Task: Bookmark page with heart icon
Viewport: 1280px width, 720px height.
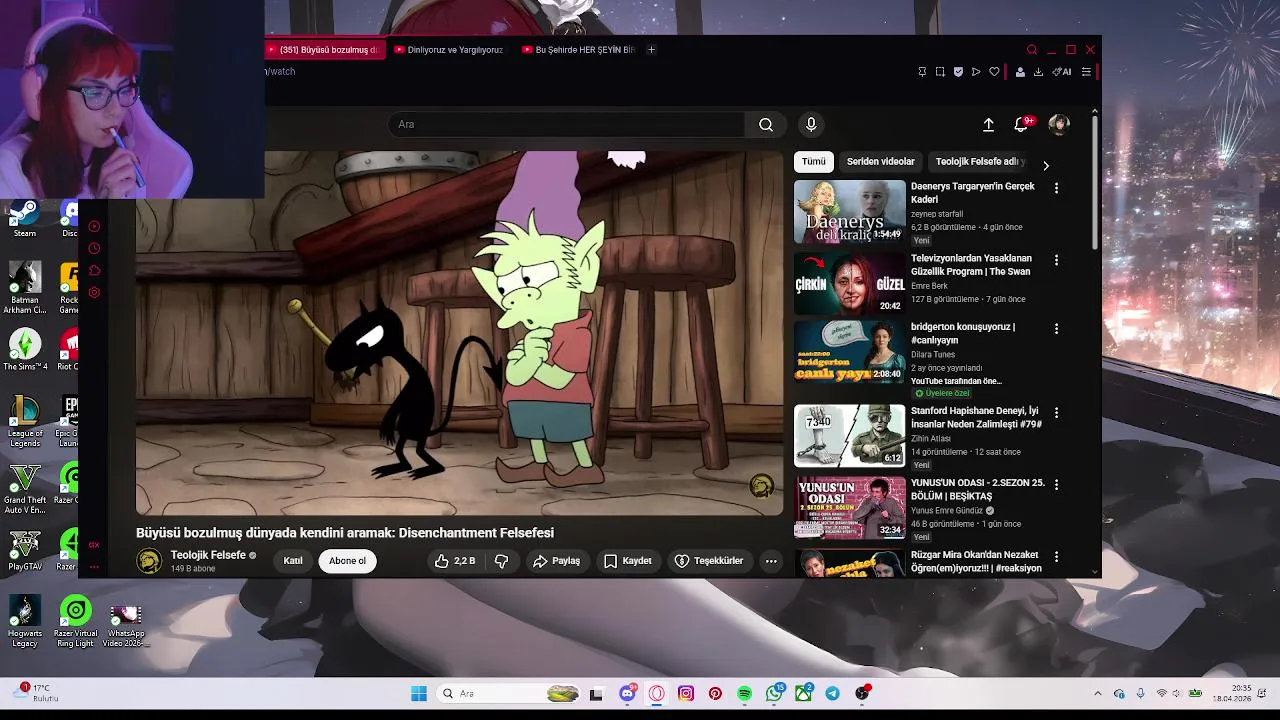Action: point(994,72)
